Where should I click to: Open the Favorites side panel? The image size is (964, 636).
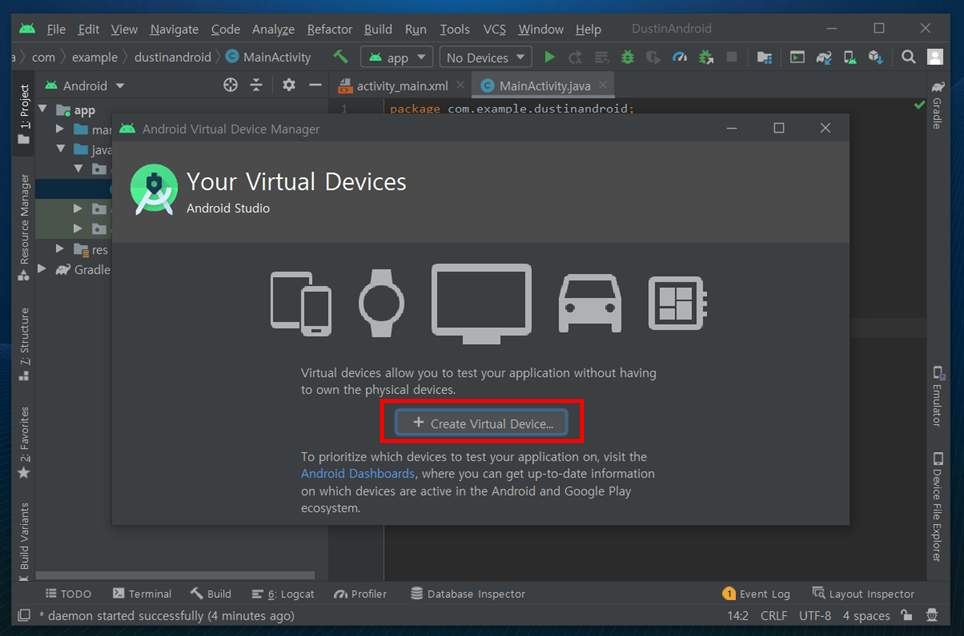coord(24,442)
